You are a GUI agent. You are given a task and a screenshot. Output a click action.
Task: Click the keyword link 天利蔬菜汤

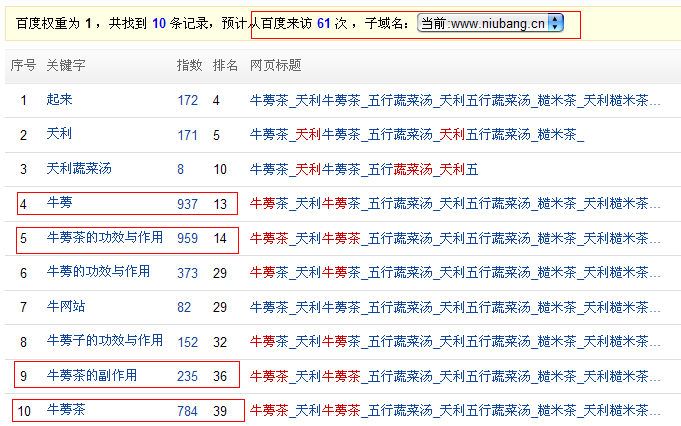[79, 169]
